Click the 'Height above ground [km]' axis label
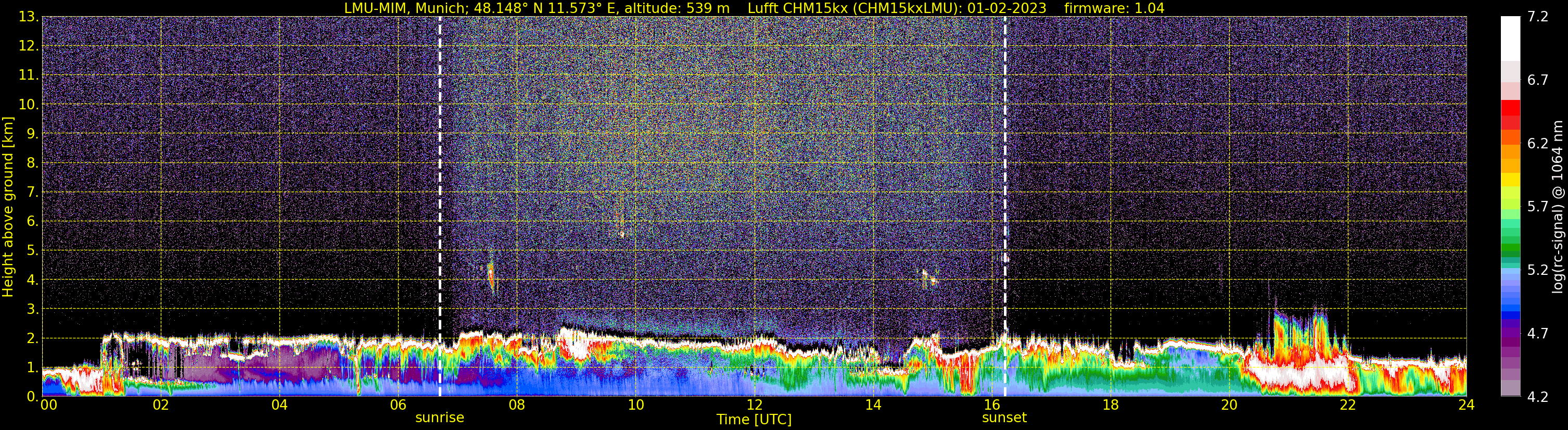Image resolution: width=1568 pixels, height=430 pixels. coord(8,207)
